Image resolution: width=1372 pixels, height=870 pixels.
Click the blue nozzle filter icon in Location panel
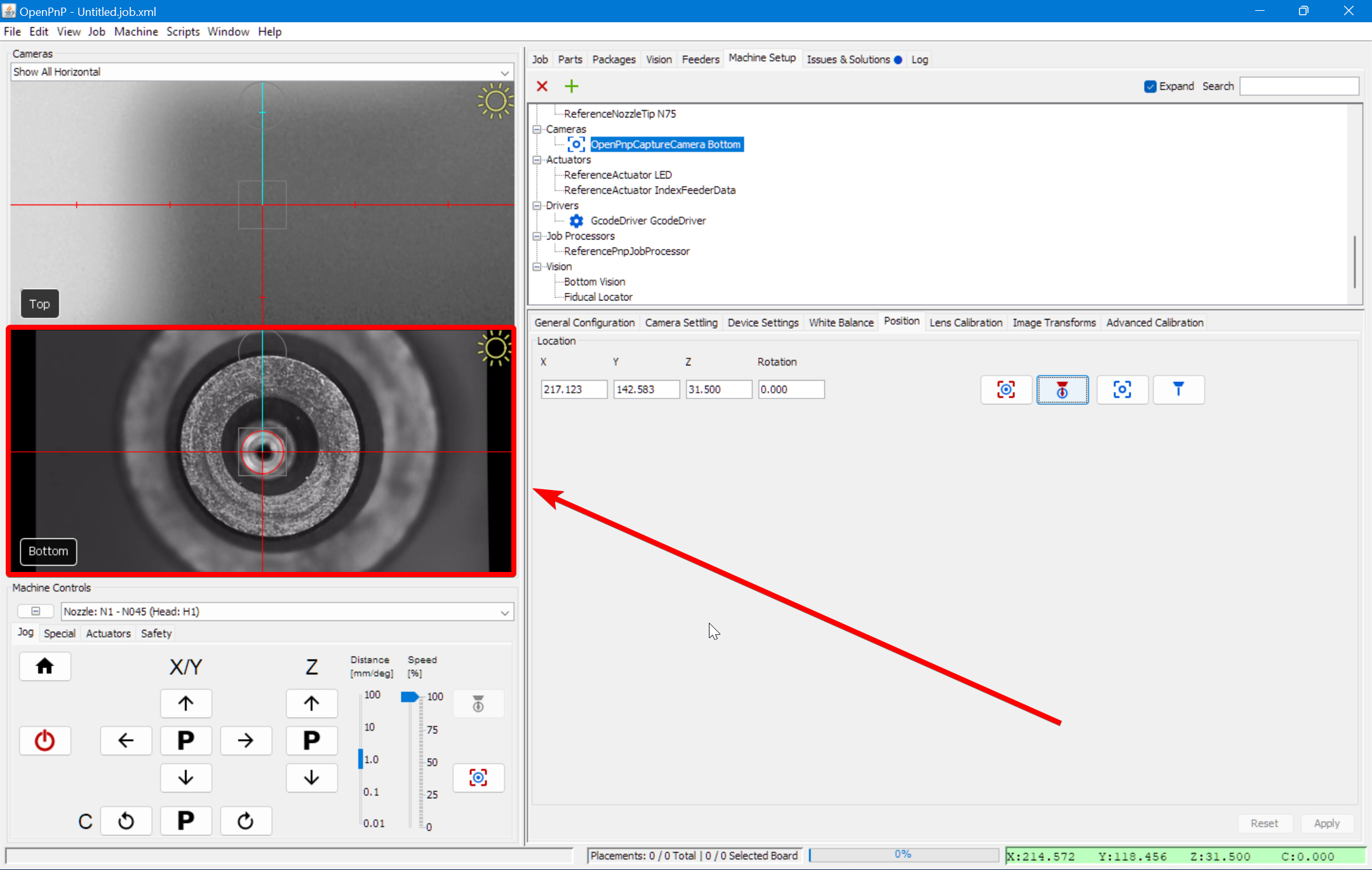point(1178,390)
